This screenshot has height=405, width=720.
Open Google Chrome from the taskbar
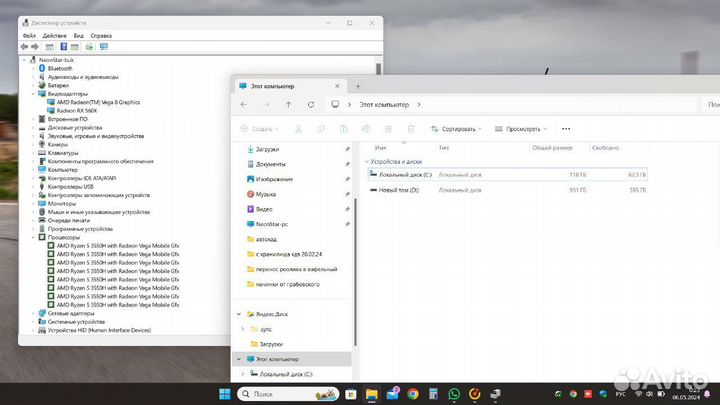tap(413, 394)
